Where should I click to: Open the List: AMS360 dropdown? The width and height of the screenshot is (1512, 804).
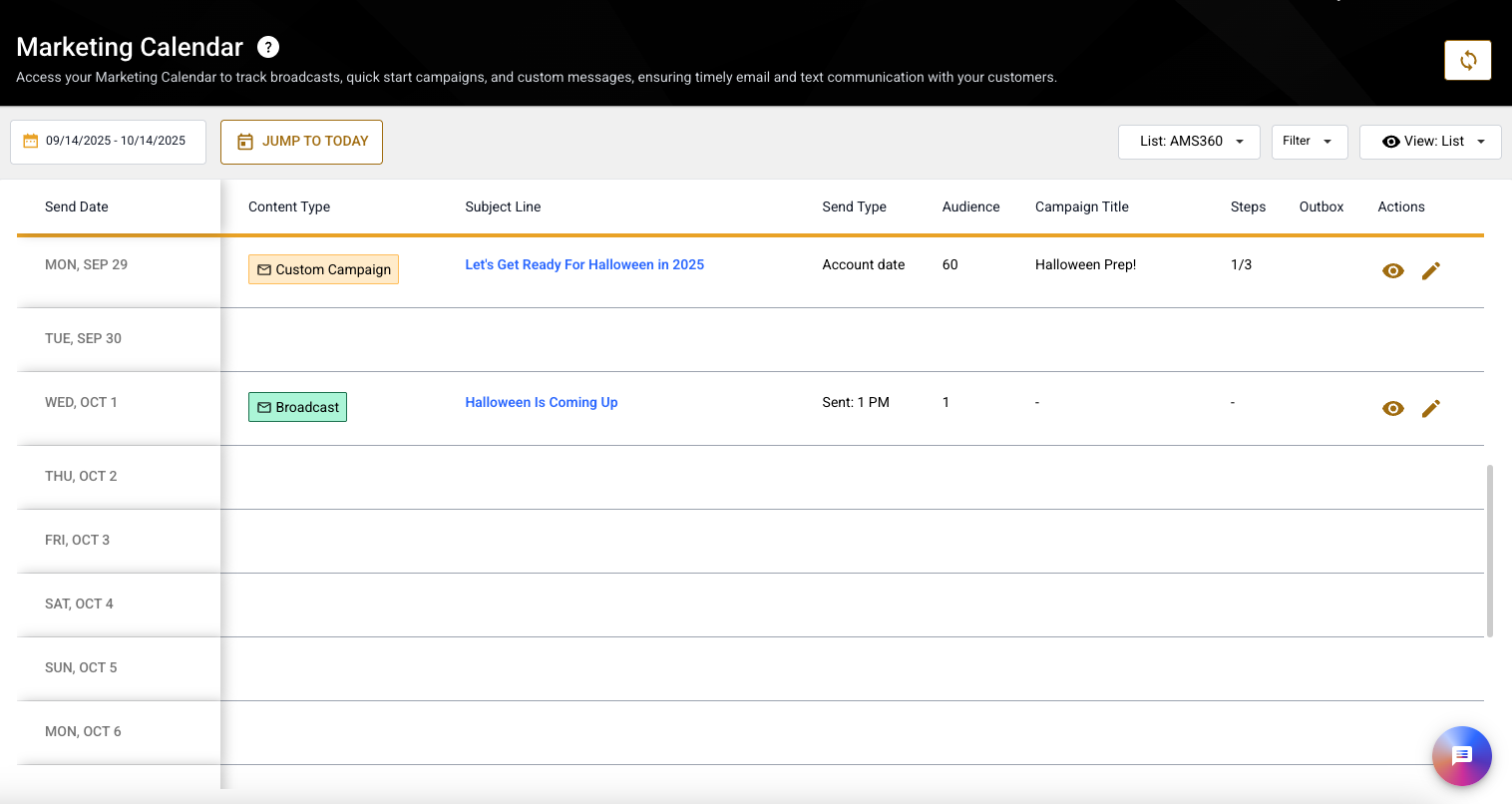[1189, 142]
